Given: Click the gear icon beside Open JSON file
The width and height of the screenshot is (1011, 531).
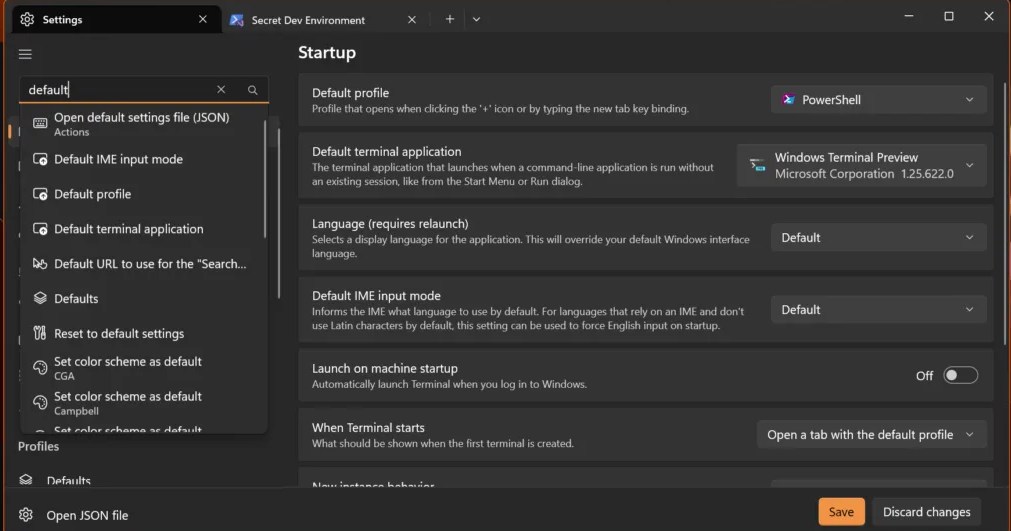Looking at the screenshot, I should (26, 515).
